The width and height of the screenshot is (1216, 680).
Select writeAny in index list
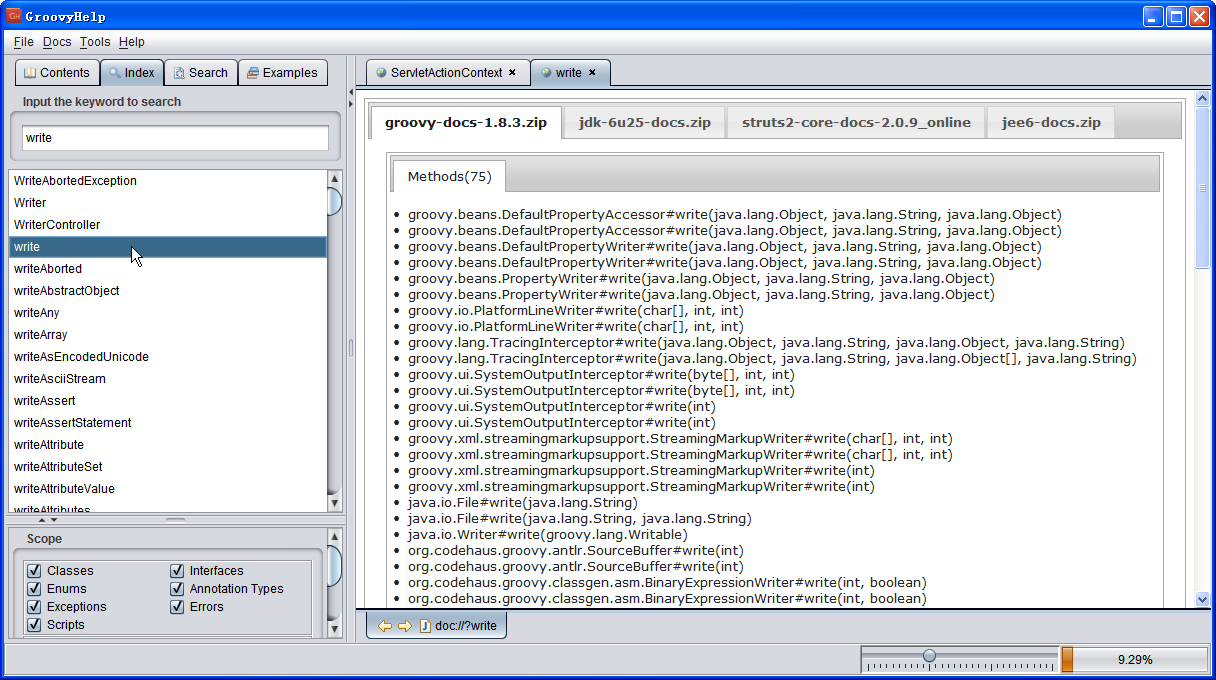(168, 313)
